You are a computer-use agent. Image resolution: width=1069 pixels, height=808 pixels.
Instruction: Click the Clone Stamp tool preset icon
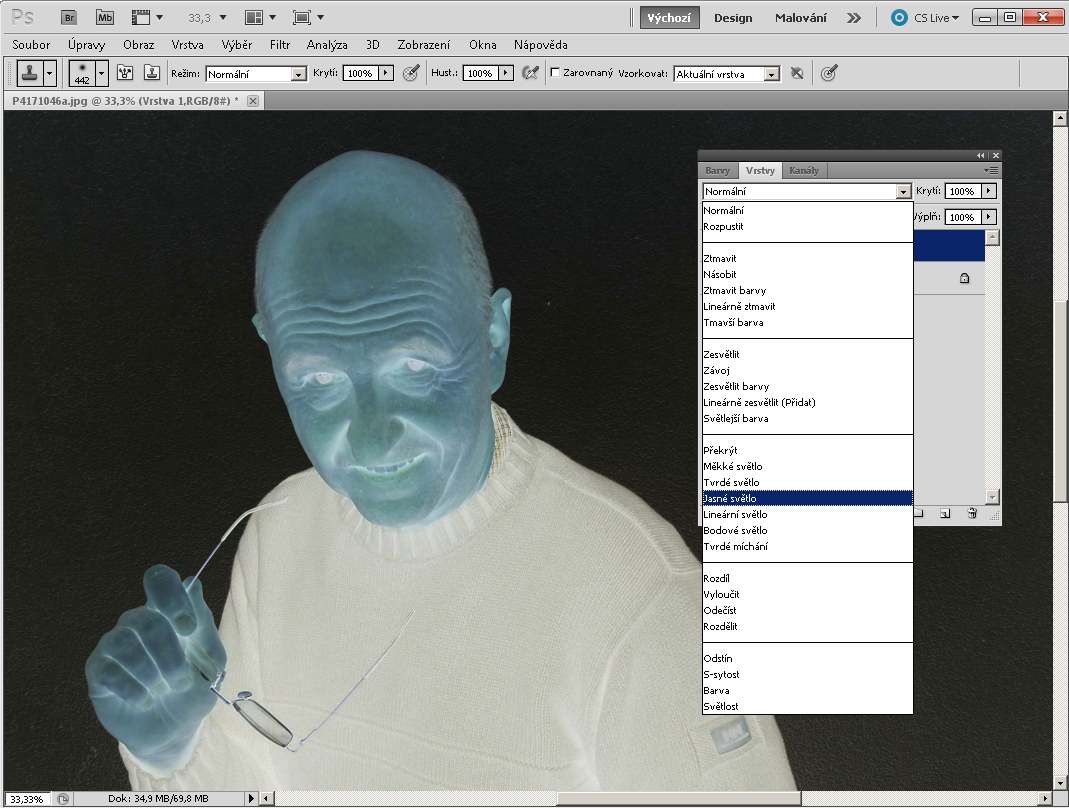pyautogui.click(x=29, y=73)
